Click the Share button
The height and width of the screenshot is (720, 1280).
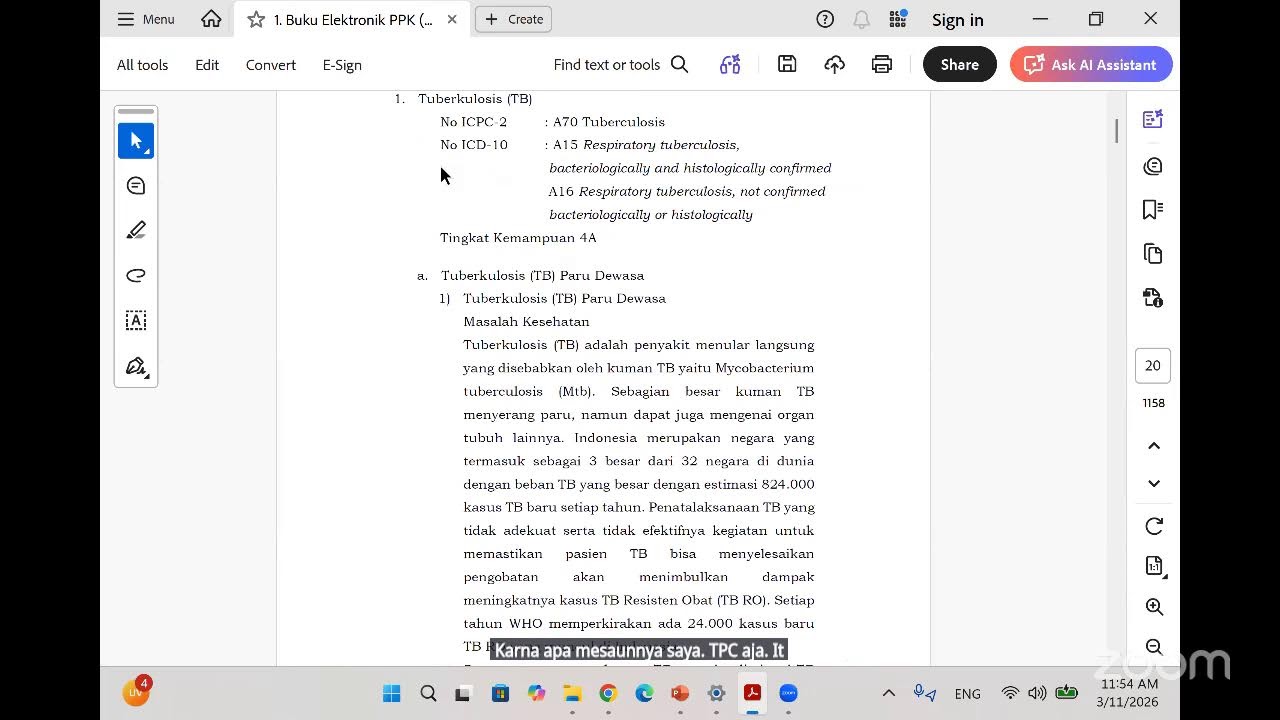pyautogui.click(x=959, y=65)
